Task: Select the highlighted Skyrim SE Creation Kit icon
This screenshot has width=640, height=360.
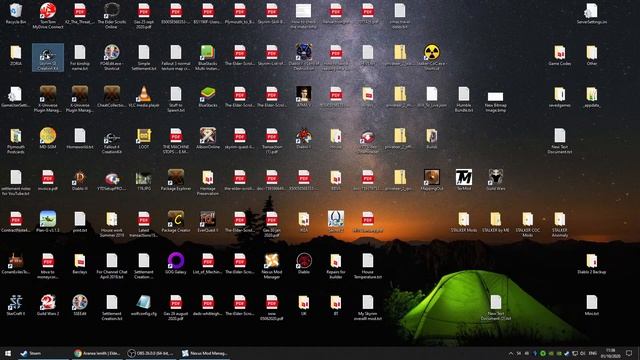Action: point(48,58)
